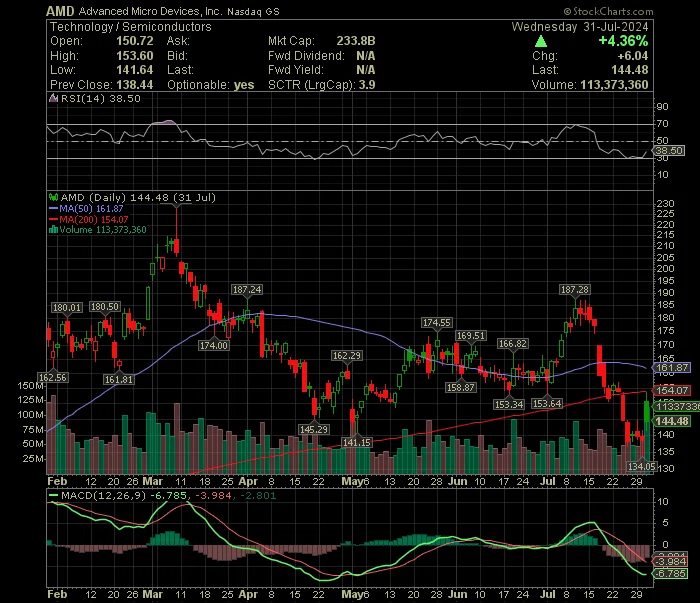The image size is (700, 603).
Task: Click the 158.87 price low label
Action: (x=461, y=387)
